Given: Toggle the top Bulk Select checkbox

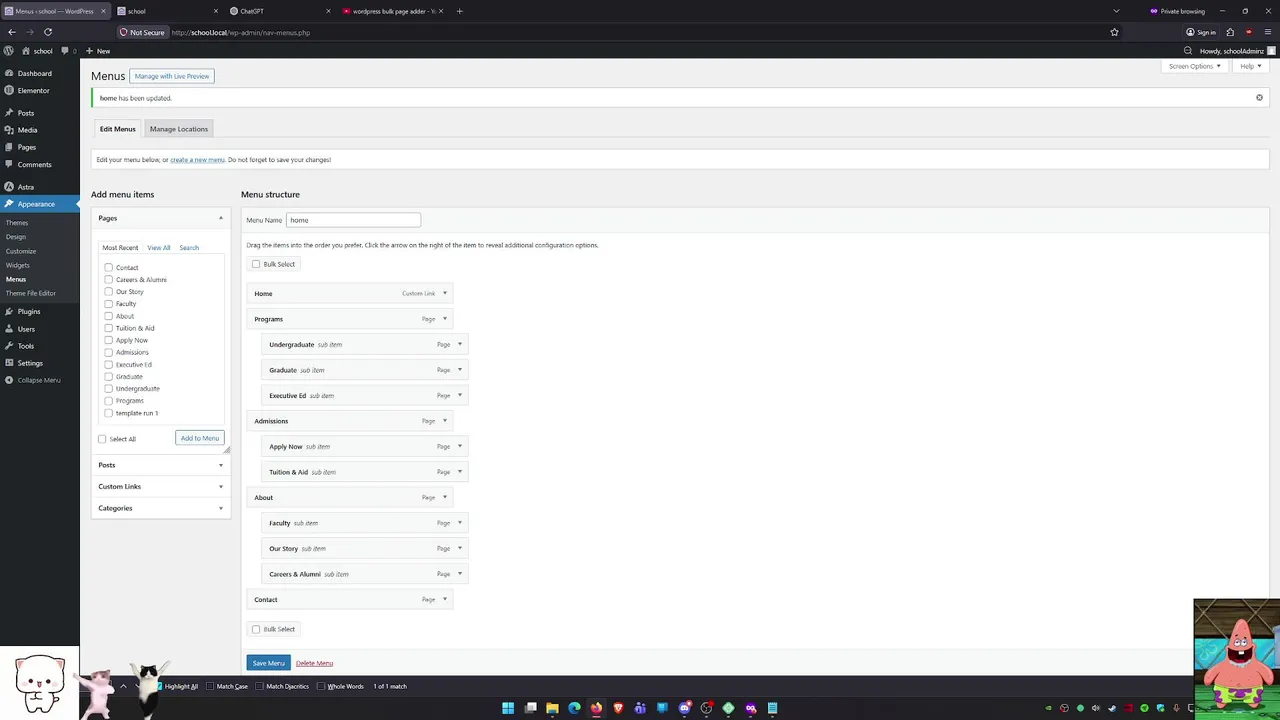Looking at the screenshot, I should pyautogui.click(x=256, y=264).
